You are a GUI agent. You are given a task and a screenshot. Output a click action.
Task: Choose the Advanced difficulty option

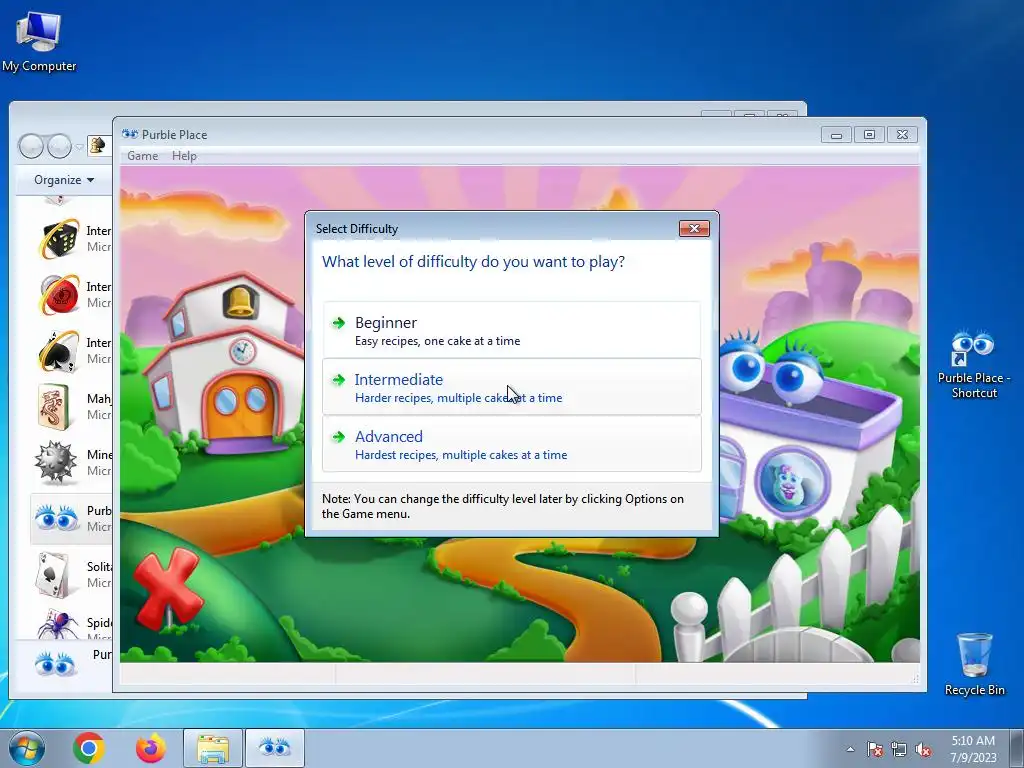511,444
